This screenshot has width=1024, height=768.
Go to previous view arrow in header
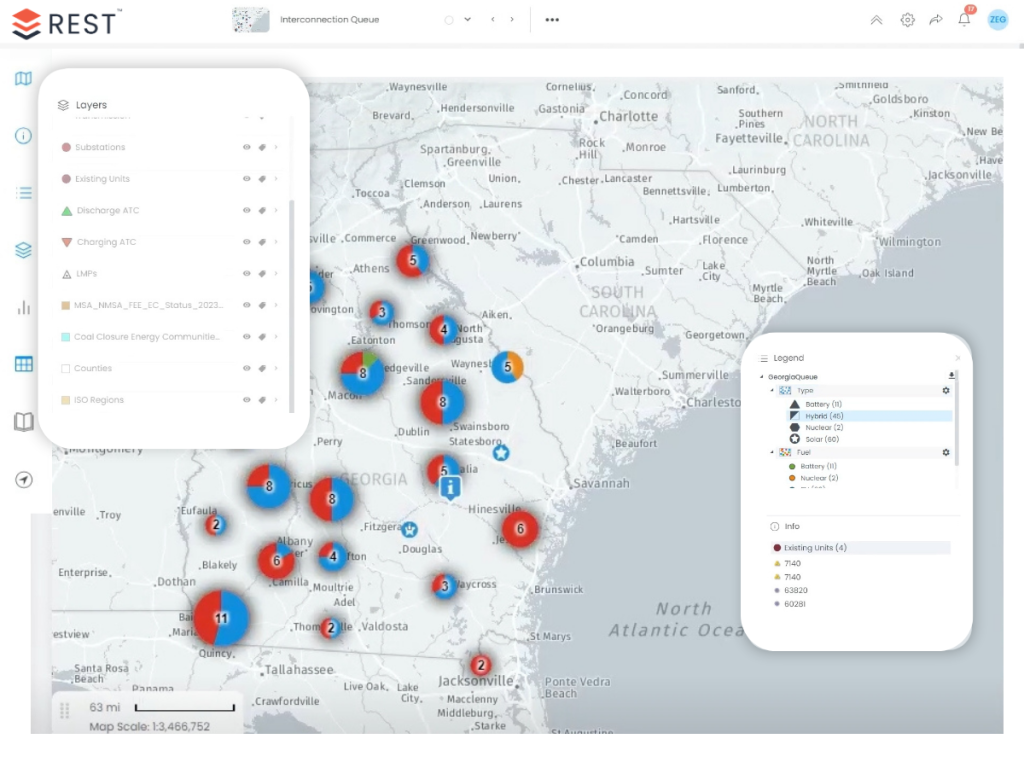(493, 20)
